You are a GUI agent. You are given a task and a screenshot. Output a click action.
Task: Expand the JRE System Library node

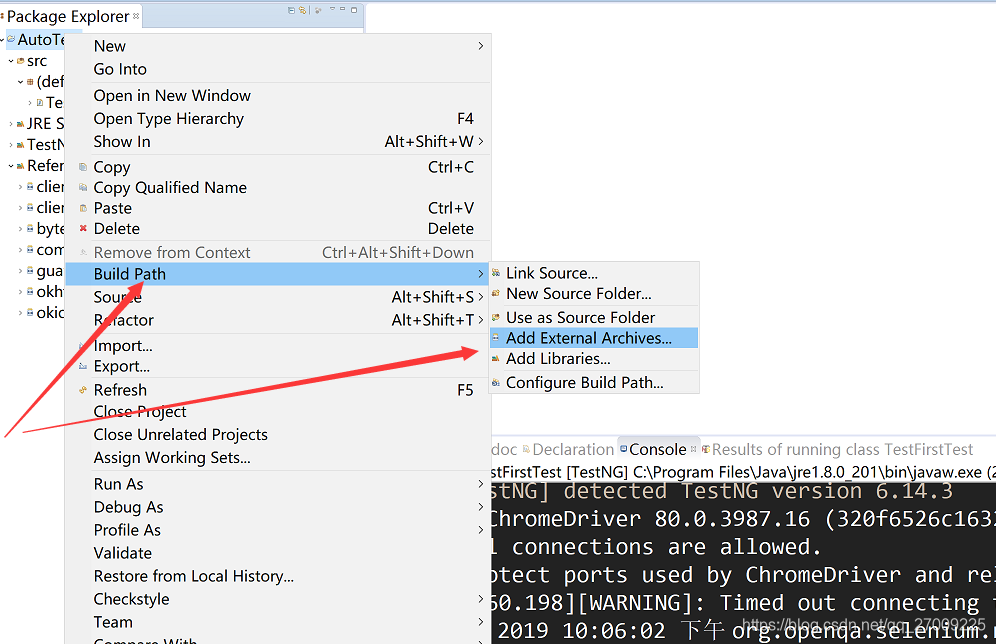(x=11, y=124)
